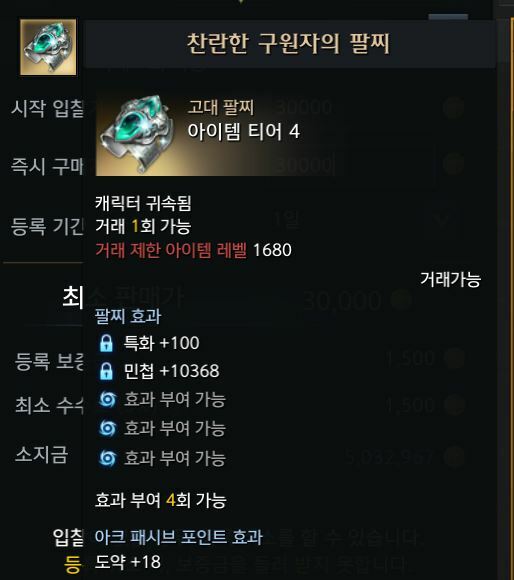Click the 도약 +18 effect line
The image size is (514, 580).
(128, 562)
